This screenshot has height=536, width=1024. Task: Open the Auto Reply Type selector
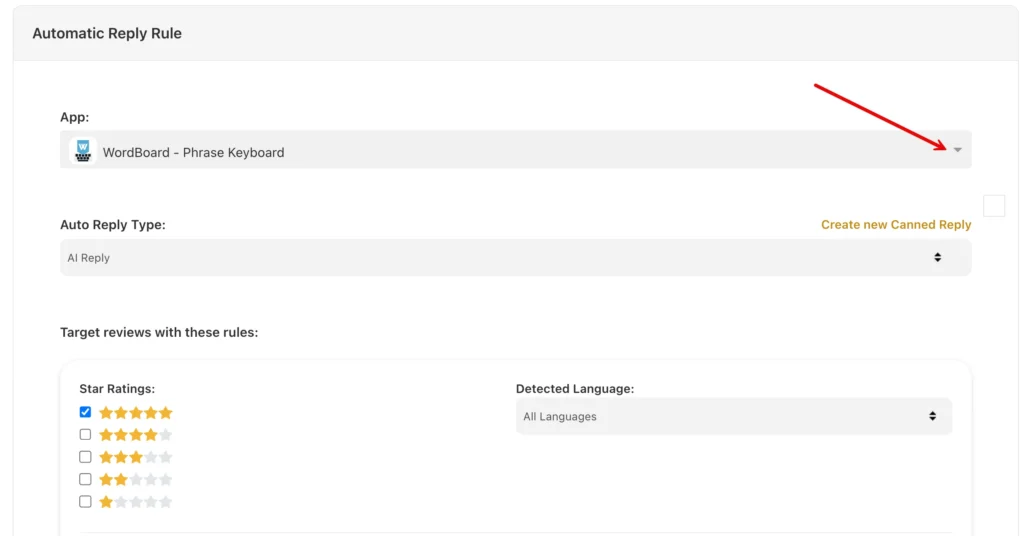coord(515,258)
